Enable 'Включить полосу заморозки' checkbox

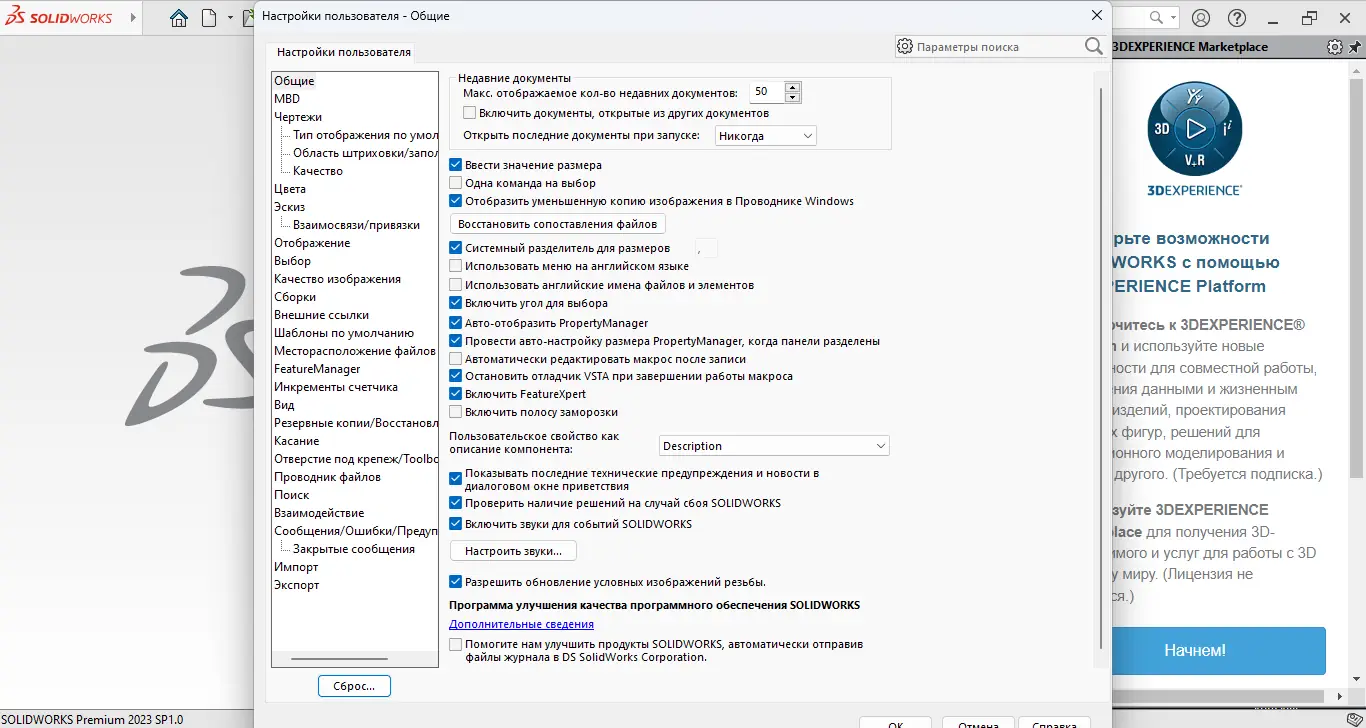pyautogui.click(x=456, y=412)
